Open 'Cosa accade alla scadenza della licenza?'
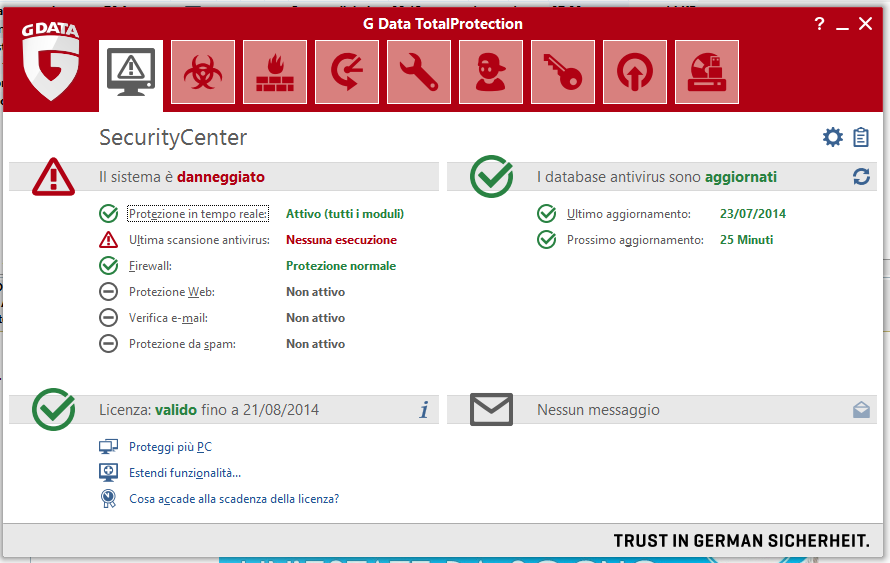Image resolution: width=890 pixels, height=563 pixels. pos(234,499)
